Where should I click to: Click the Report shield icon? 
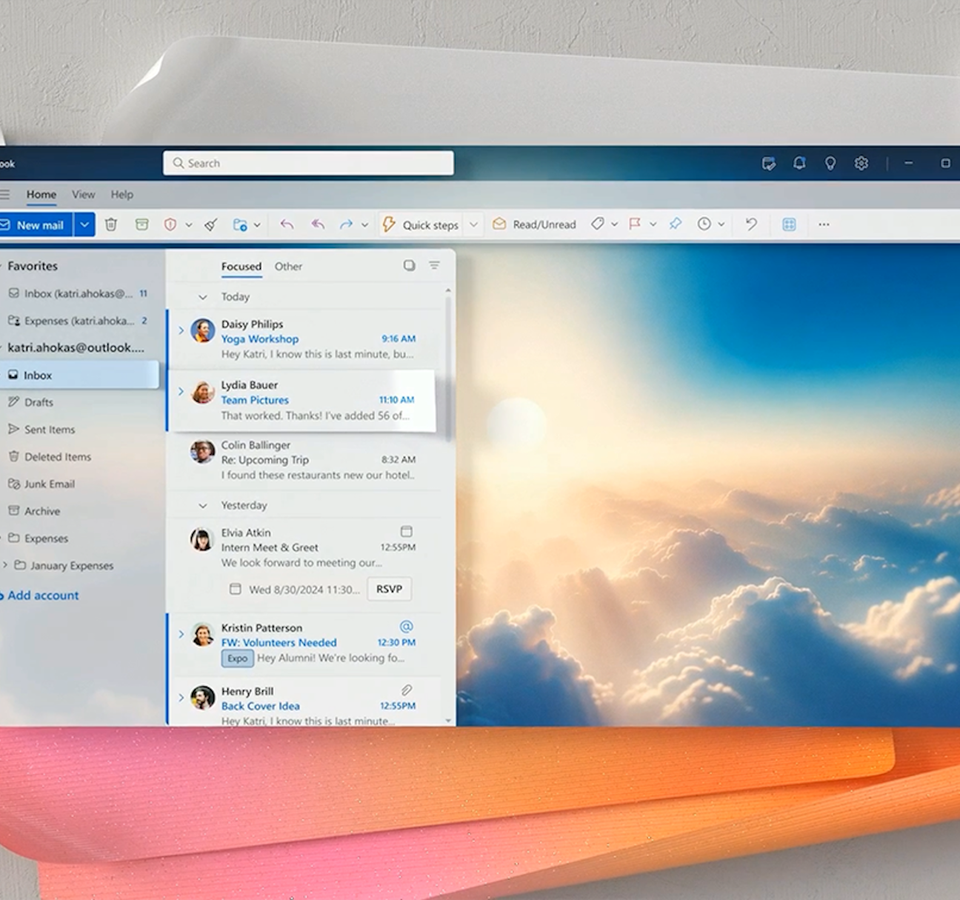(170, 225)
